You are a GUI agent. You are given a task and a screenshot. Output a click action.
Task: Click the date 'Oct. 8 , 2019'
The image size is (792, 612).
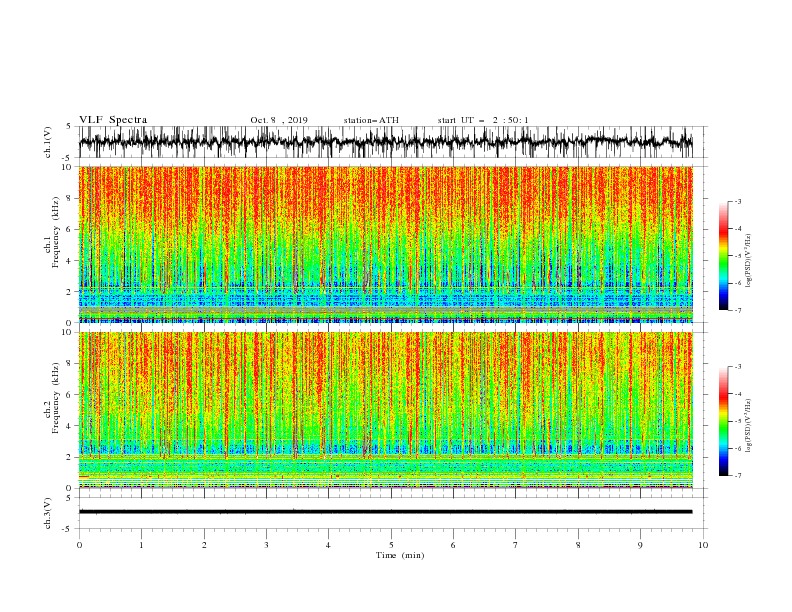point(279,120)
